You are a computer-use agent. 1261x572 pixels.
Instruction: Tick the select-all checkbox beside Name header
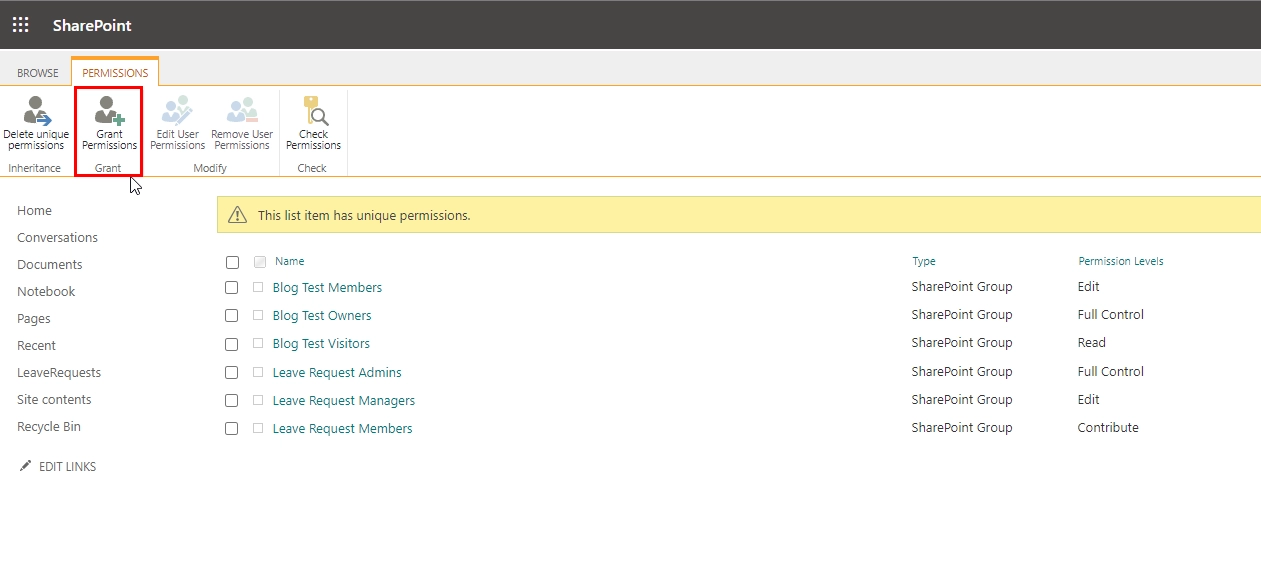pos(232,262)
